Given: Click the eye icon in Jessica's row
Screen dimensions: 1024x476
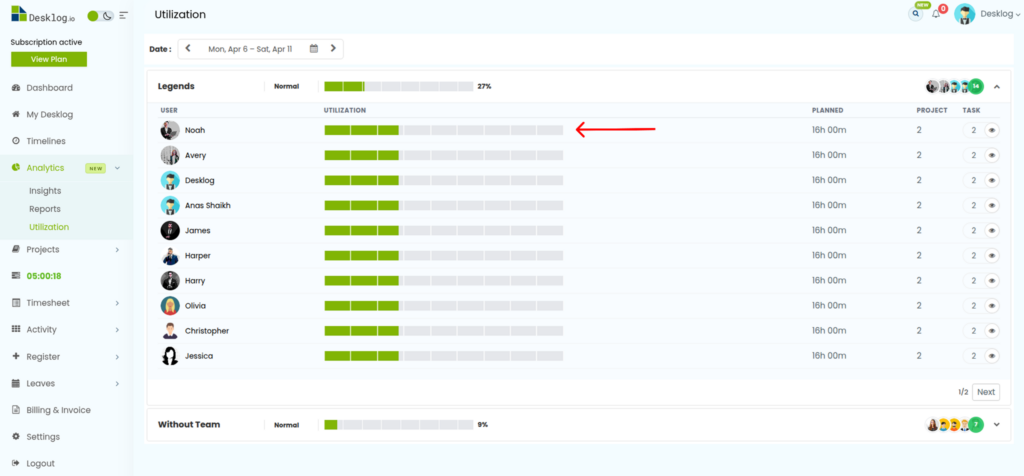Looking at the screenshot, I should coord(991,356).
